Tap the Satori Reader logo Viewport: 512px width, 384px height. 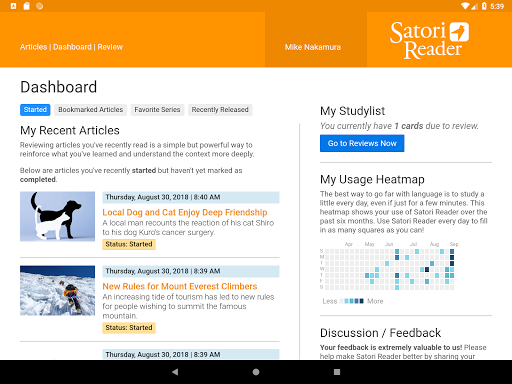[429, 40]
